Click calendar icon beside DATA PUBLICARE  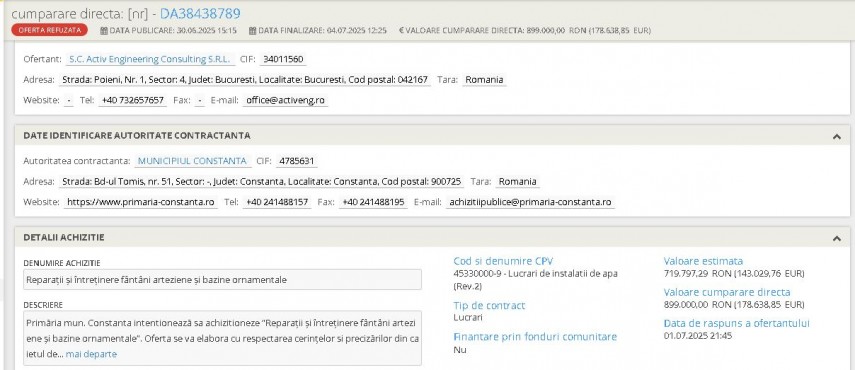coord(104,31)
